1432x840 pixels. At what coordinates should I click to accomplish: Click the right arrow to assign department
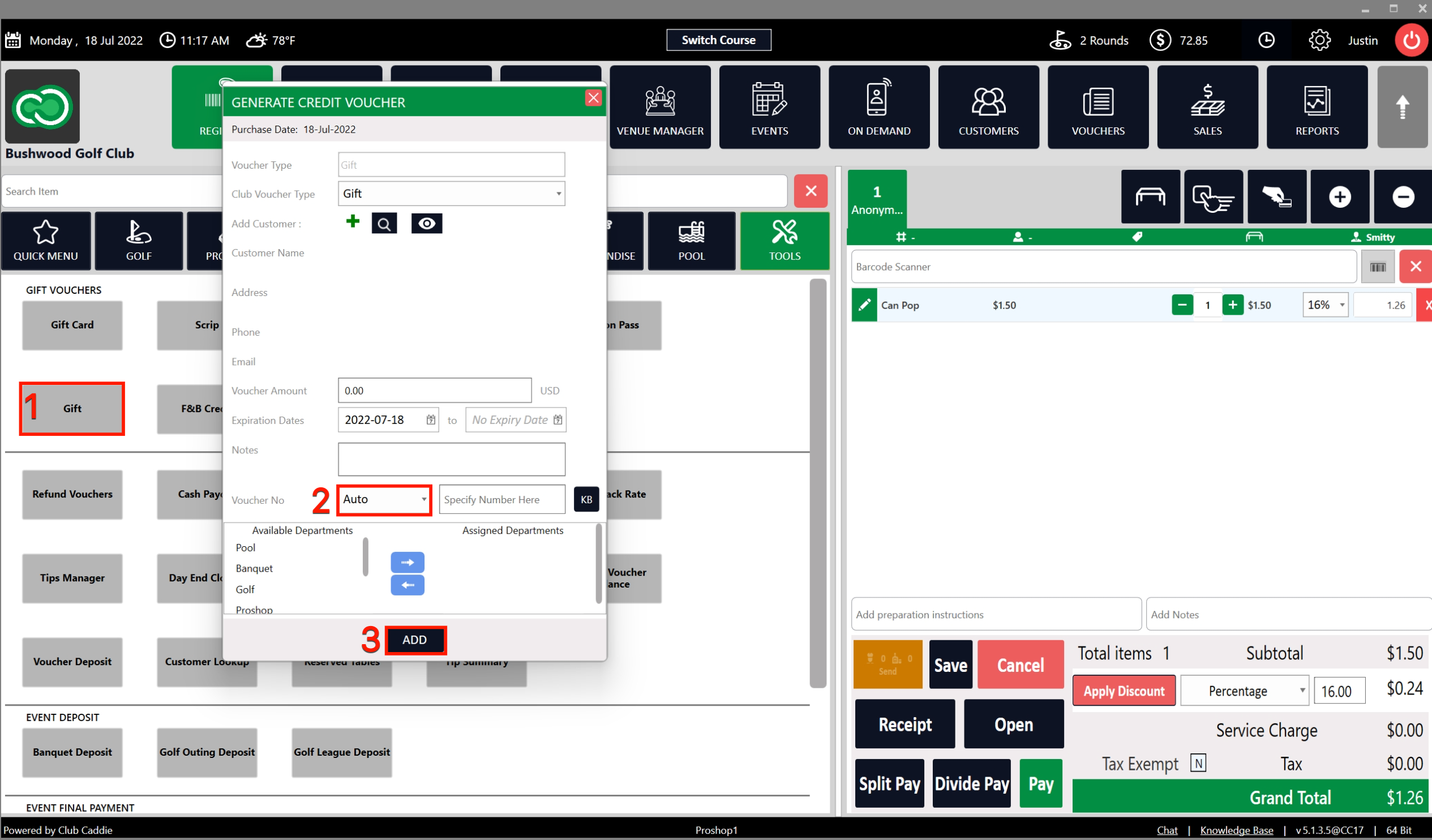(408, 563)
